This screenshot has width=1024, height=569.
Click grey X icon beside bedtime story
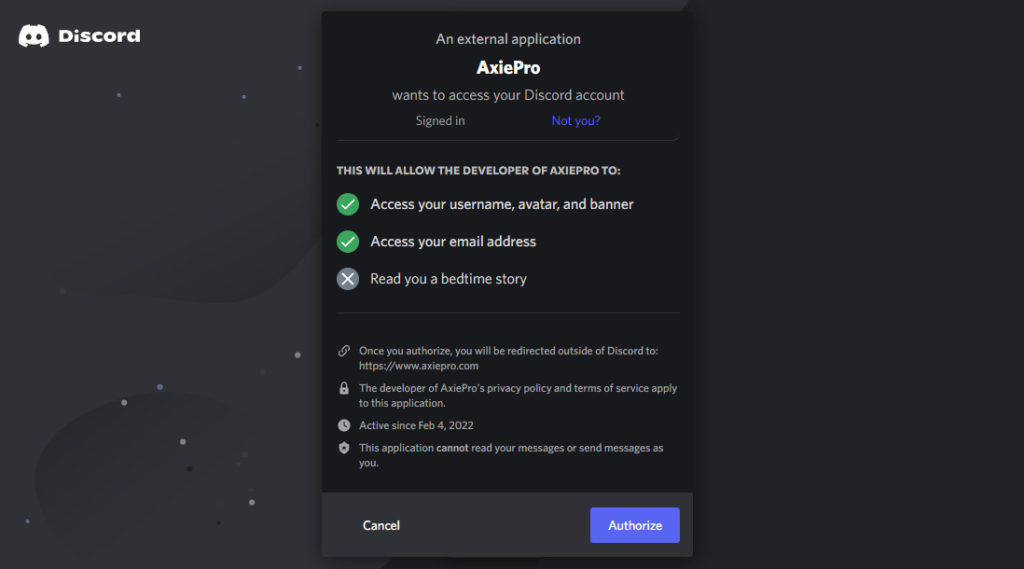(348, 279)
